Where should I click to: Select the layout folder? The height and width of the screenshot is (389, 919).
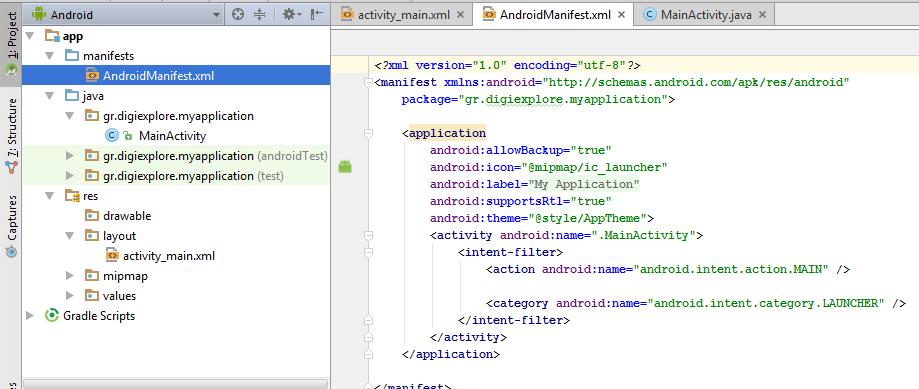click(x=120, y=236)
